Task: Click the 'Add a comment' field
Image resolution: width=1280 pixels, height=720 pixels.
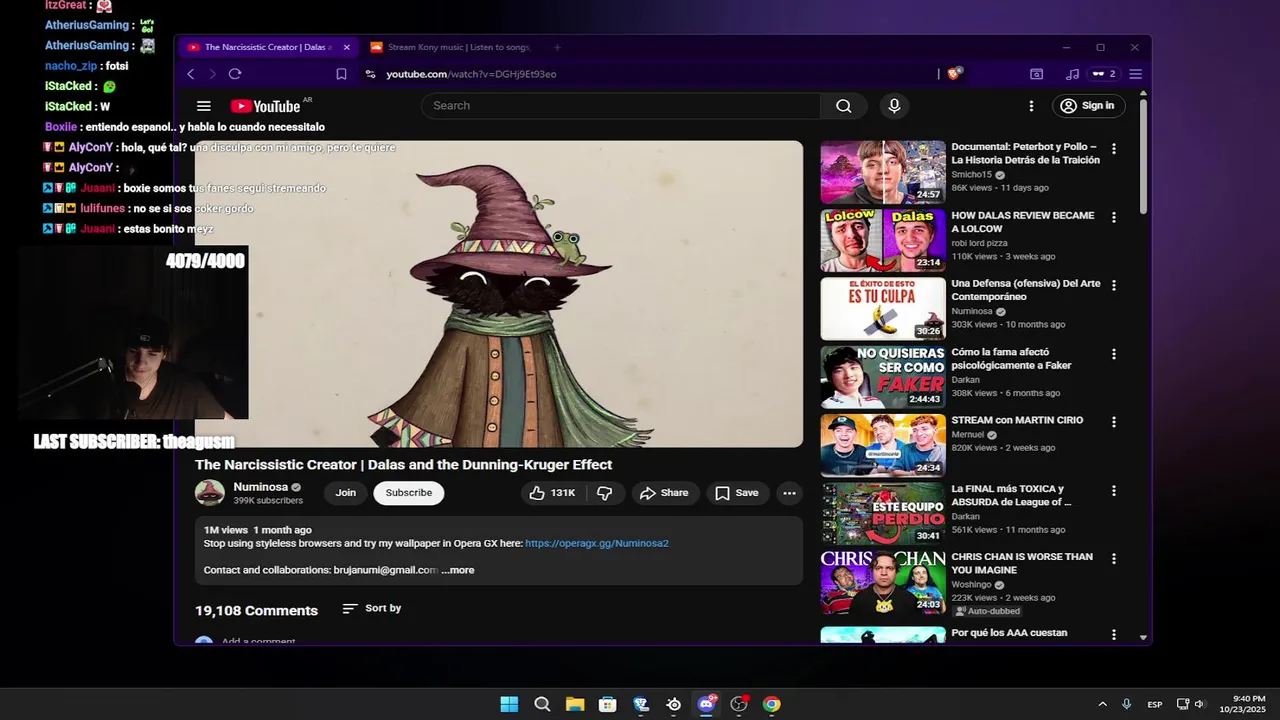Action: 258,641
